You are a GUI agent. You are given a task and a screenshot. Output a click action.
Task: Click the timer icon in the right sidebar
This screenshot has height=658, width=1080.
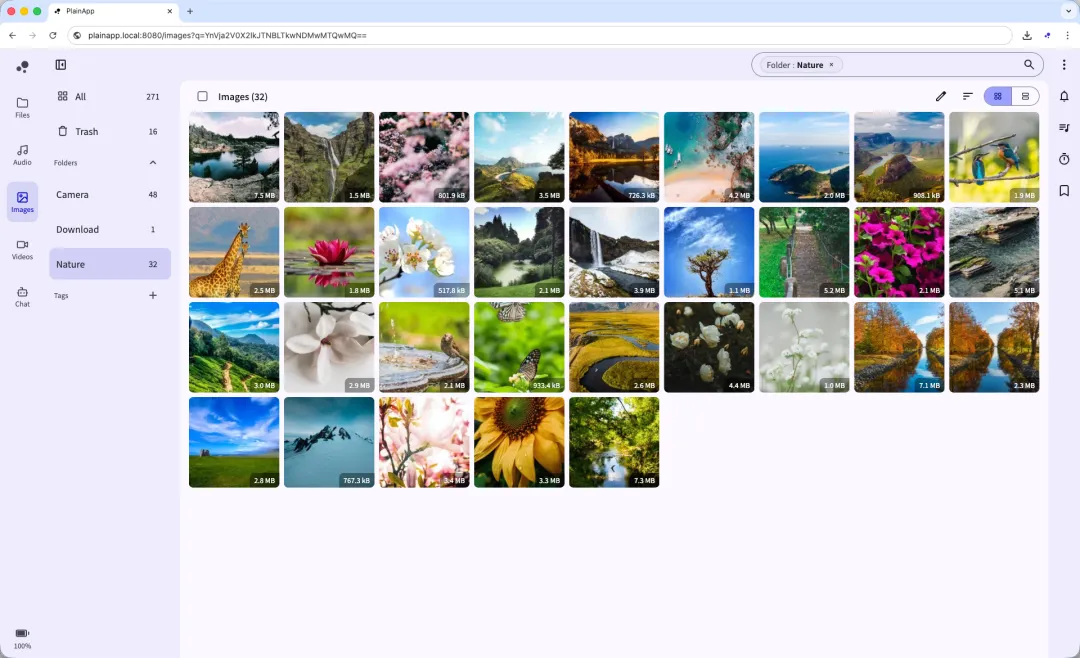tap(1063, 159)
